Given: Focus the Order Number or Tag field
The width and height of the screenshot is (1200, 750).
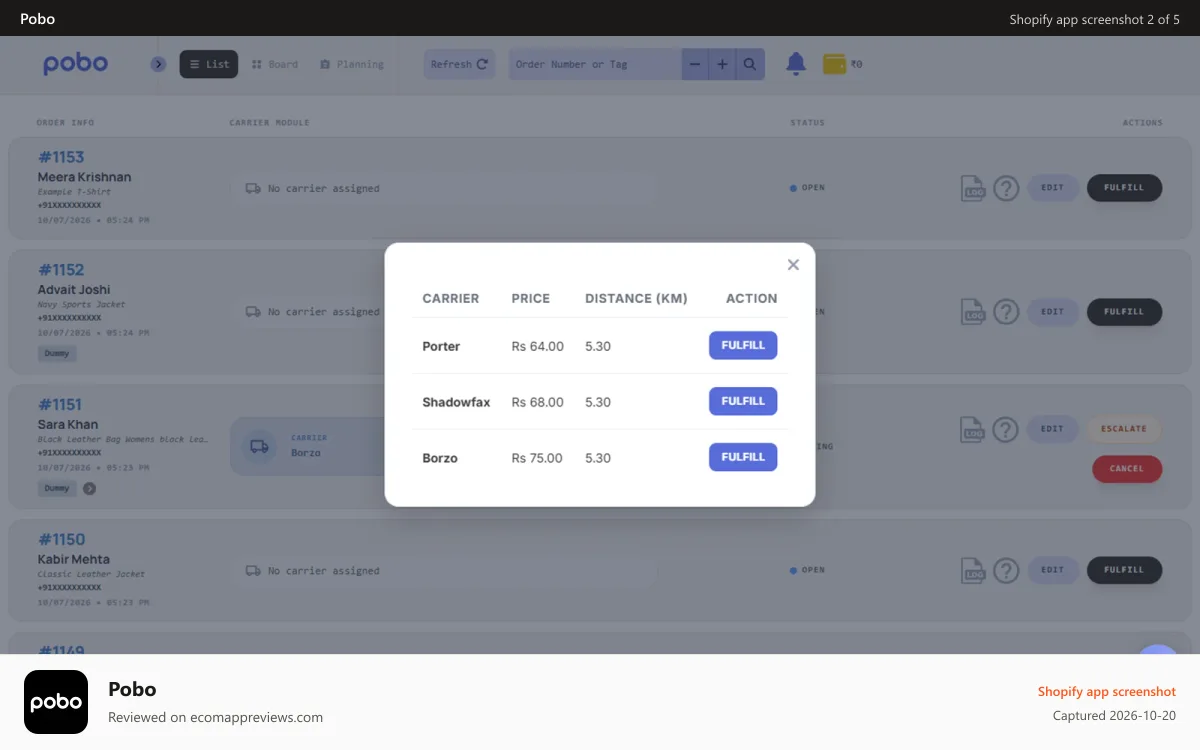Looking at the screenshot, I should [x=595, y=64].
